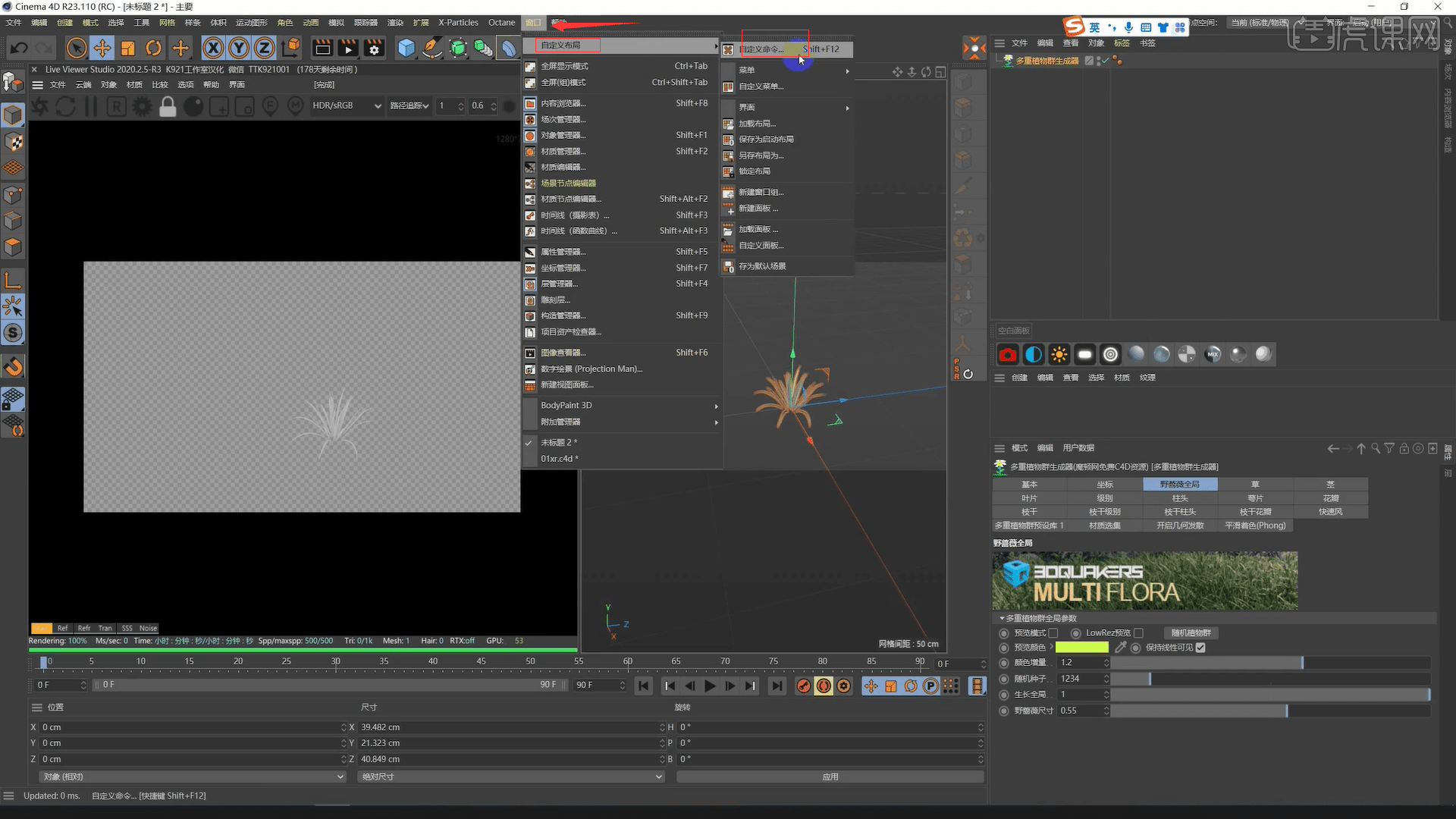This screenshot has width=1456, height=819.
Task: Open the 绝对尺寸 dropdown at the bottom
Action: [x=510, y=777]
